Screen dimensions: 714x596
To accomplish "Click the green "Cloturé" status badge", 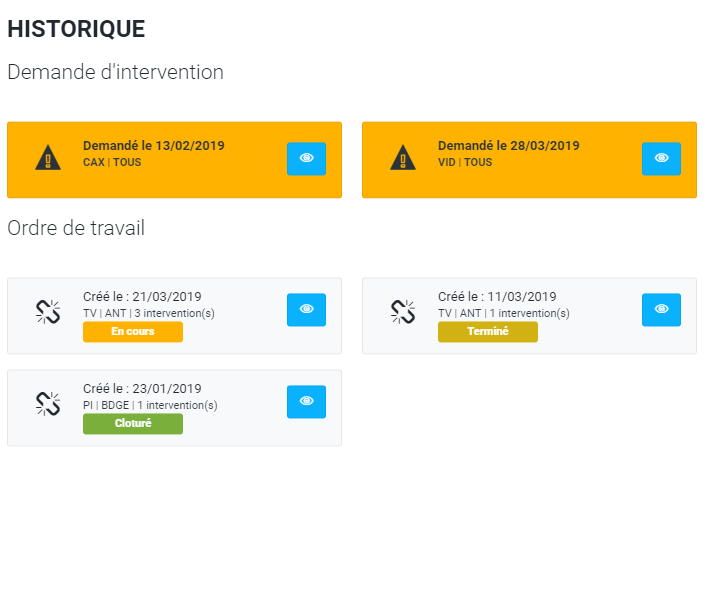I will (133, 424).
